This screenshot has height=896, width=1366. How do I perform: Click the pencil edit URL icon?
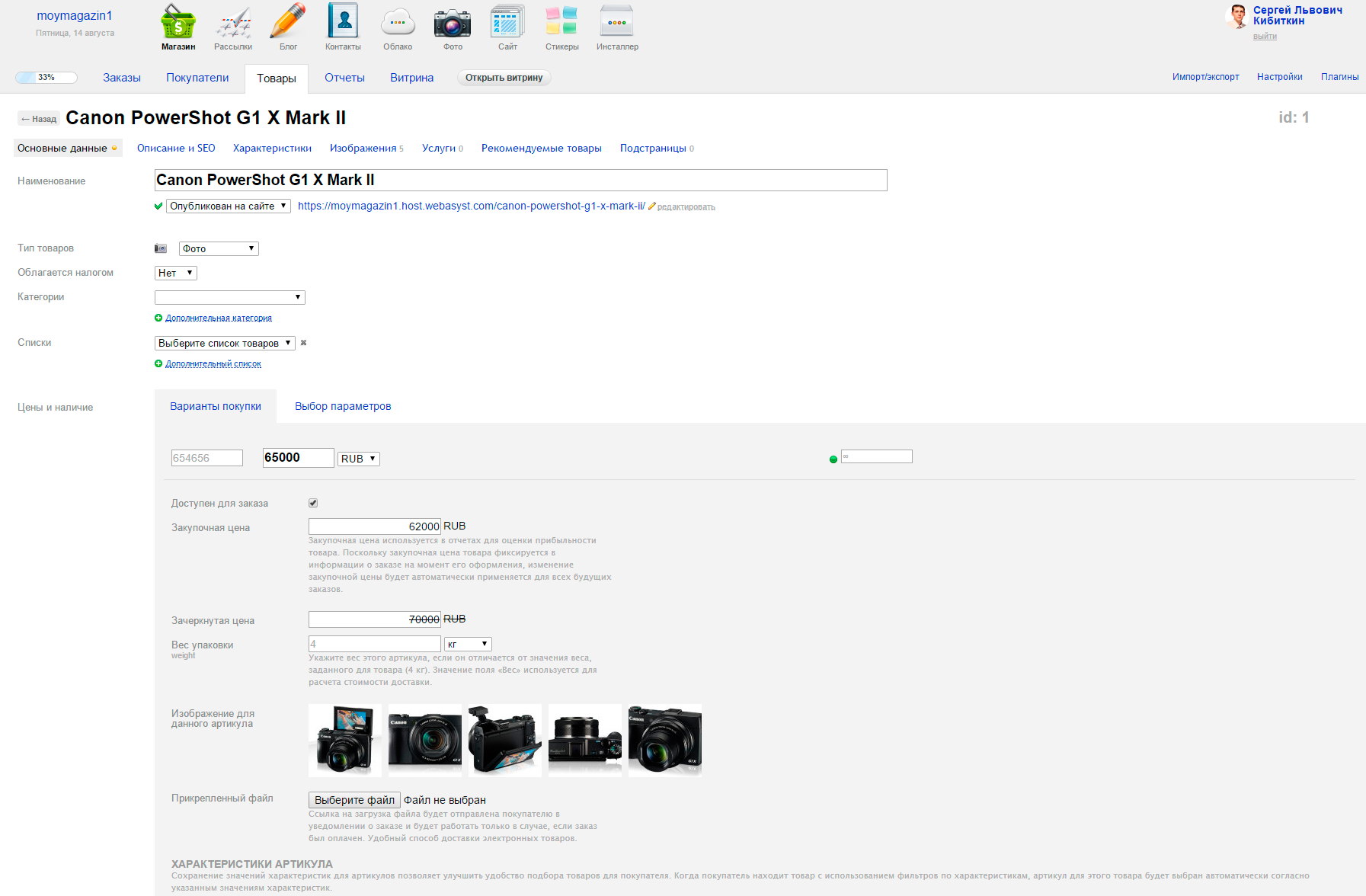click(652, 206)
